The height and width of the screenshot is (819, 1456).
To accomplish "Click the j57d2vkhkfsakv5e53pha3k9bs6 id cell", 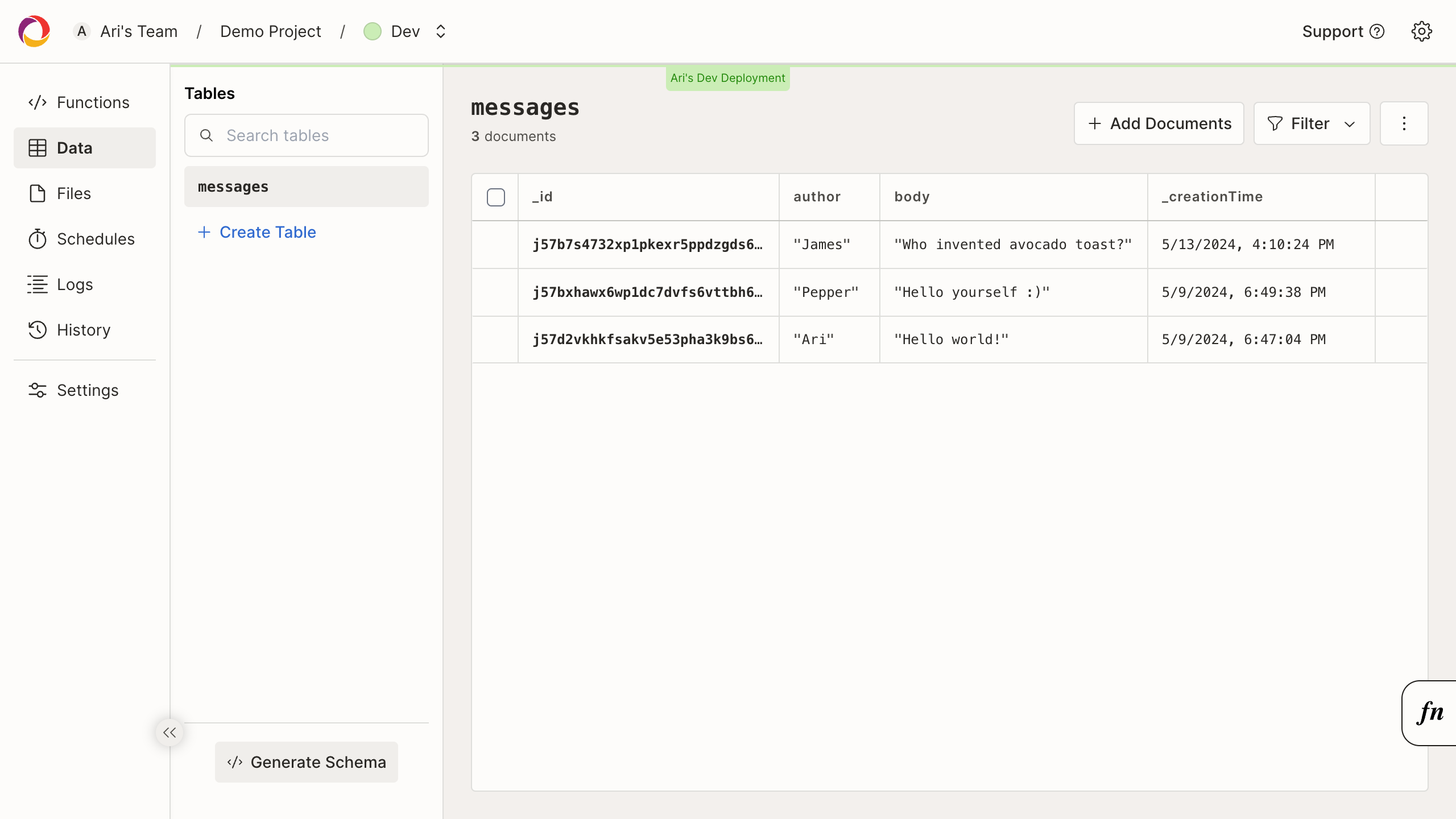I will coord(648,340).
